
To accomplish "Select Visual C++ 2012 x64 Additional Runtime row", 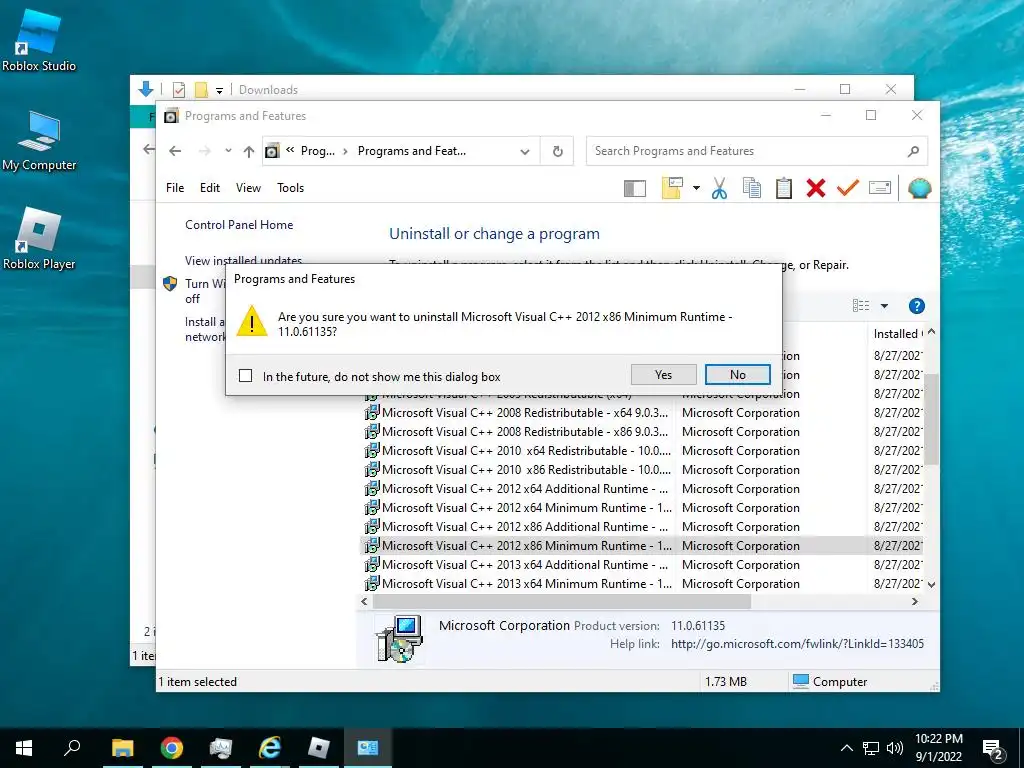I will [x=643, y=488].
